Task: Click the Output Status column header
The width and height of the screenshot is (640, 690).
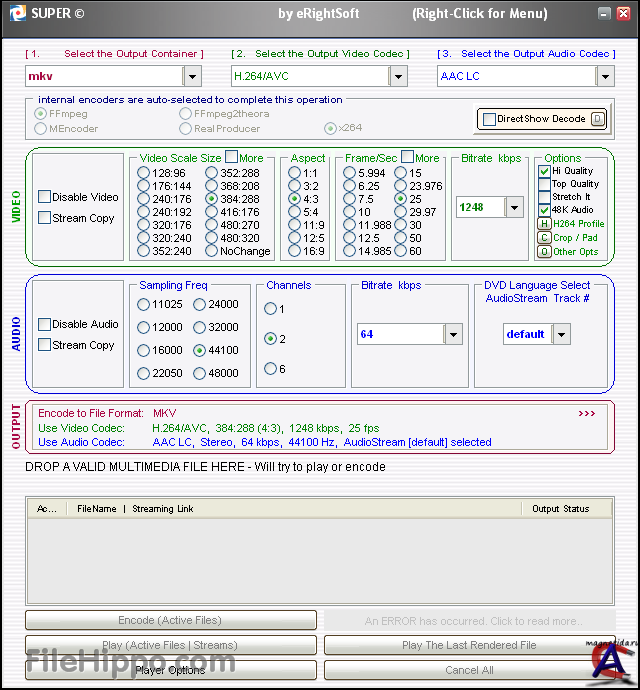Action: [560, 509]
